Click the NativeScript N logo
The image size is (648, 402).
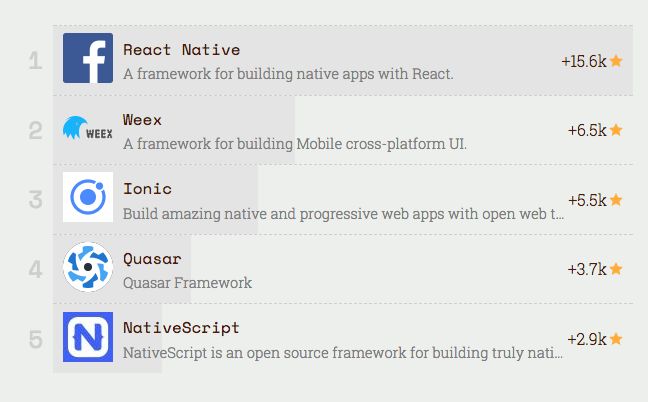tap(88, 337)
